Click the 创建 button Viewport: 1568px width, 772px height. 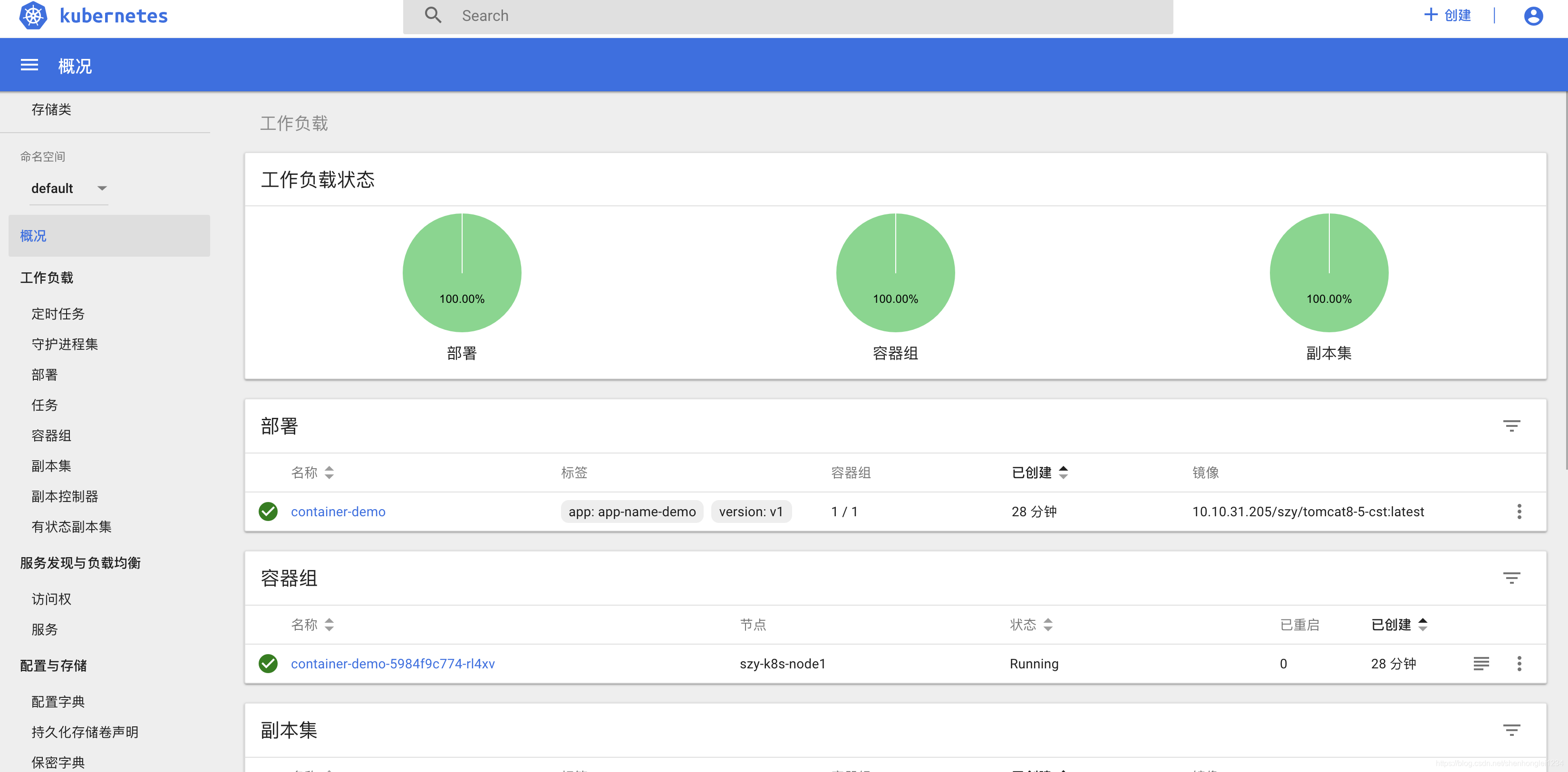[1448, 15]
